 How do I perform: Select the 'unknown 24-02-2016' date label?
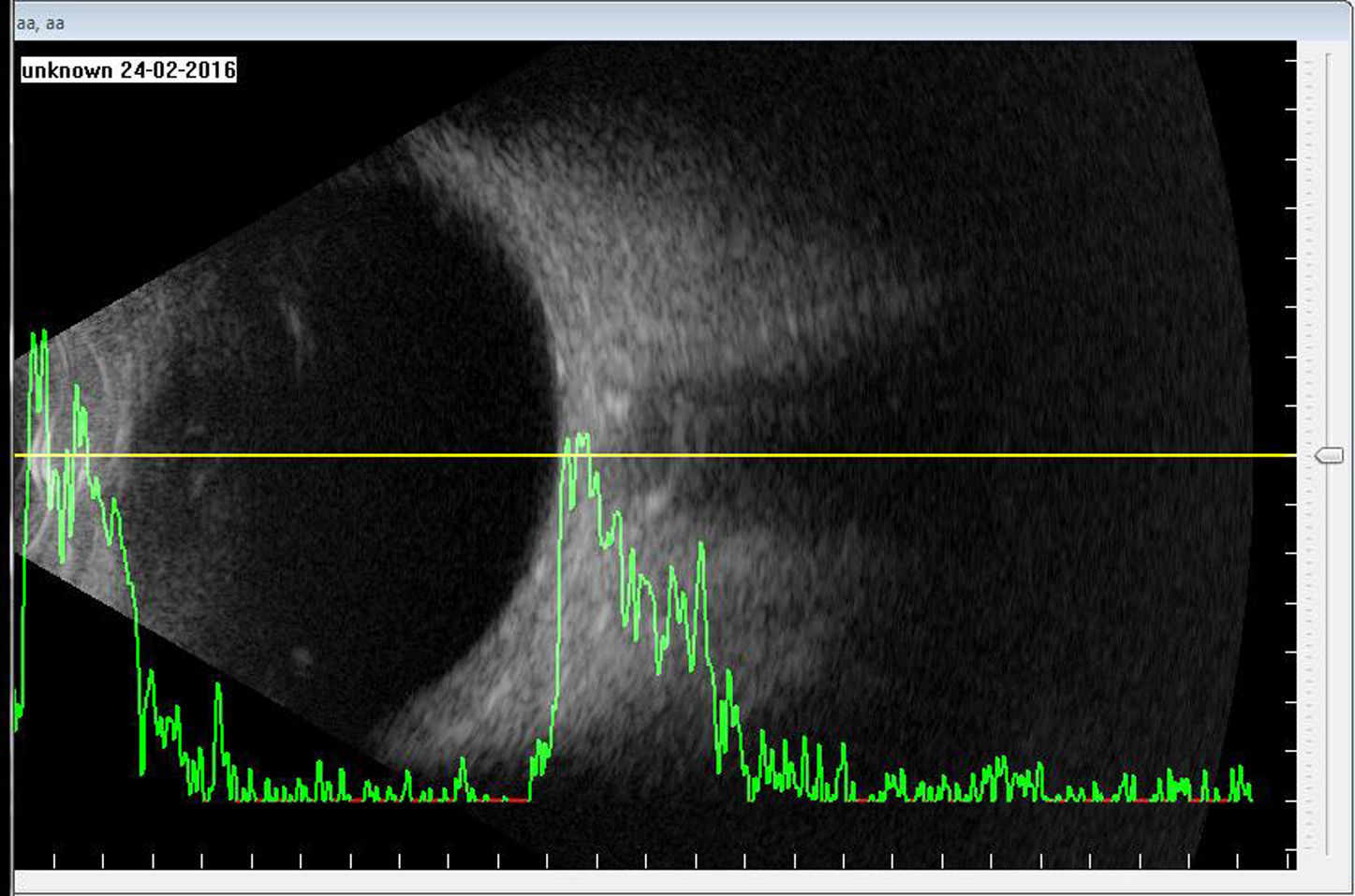[x=128, y=70]
